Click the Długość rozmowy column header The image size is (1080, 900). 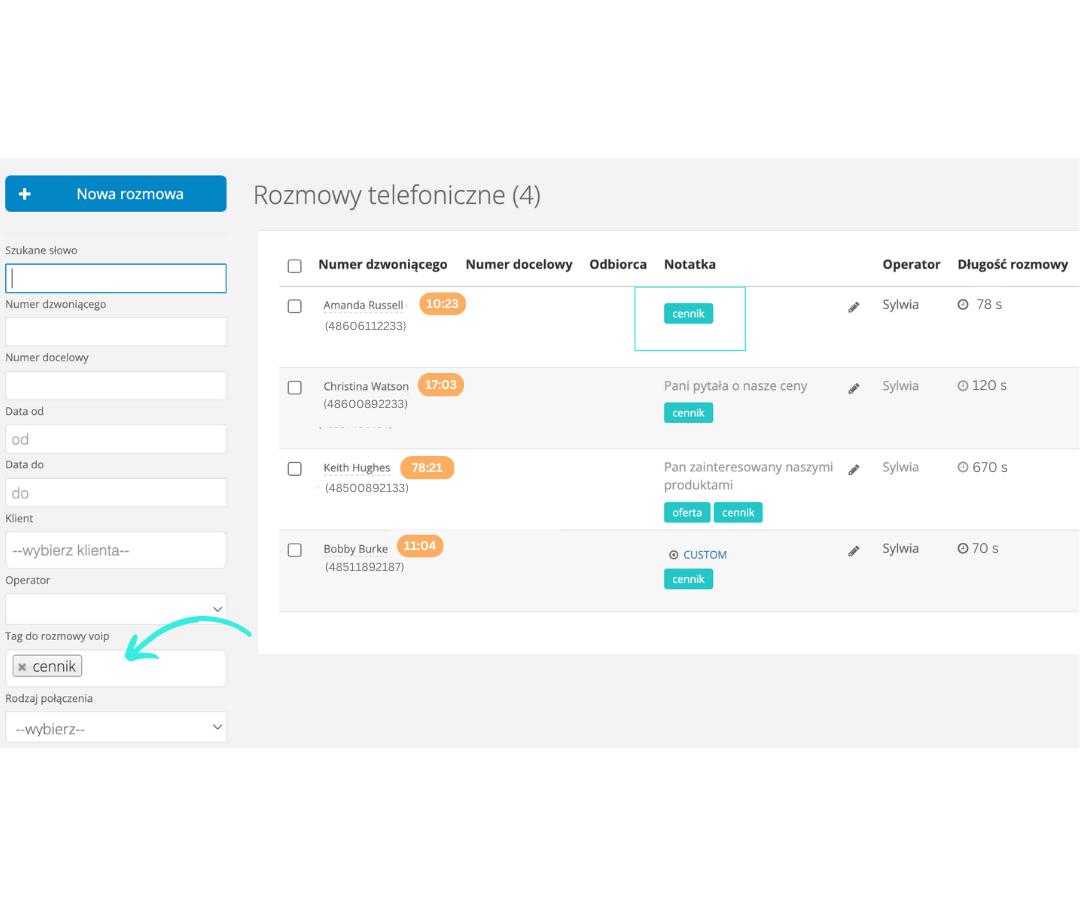pos(1012,265)
